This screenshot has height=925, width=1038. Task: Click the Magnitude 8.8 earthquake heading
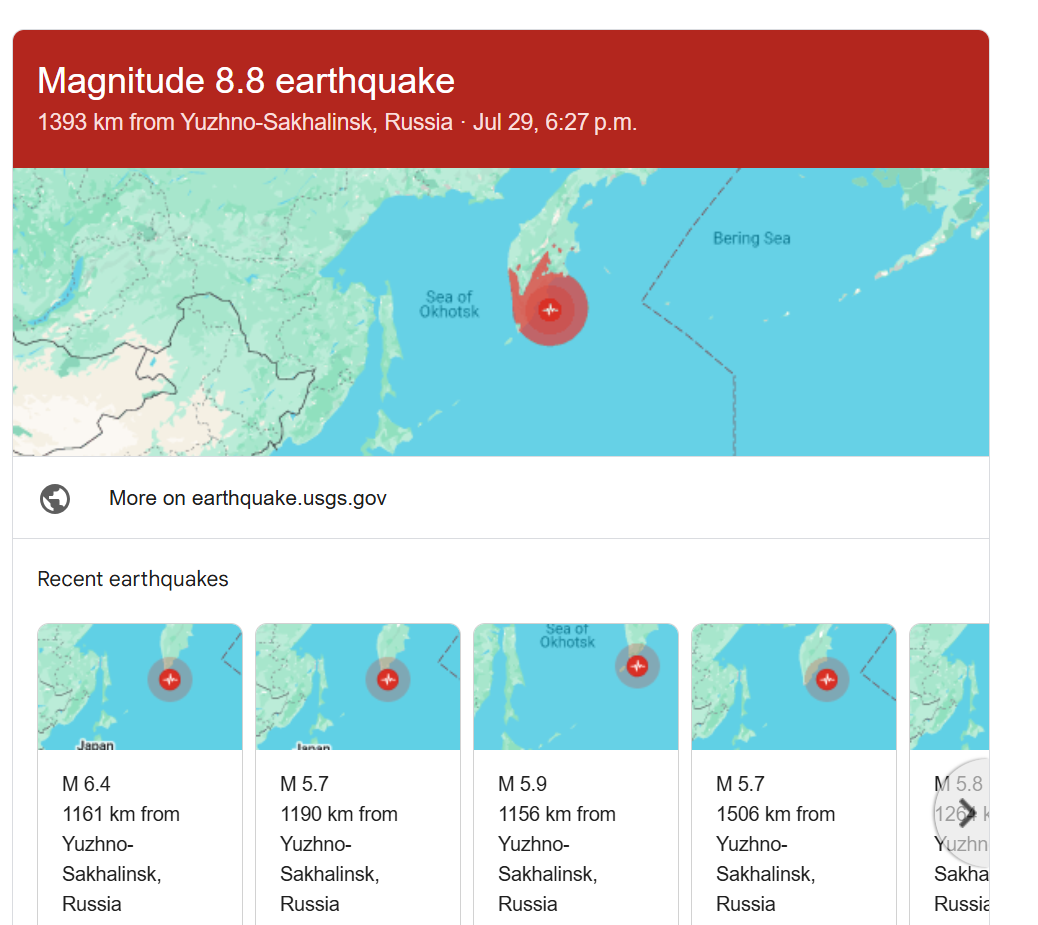point(246,80)
